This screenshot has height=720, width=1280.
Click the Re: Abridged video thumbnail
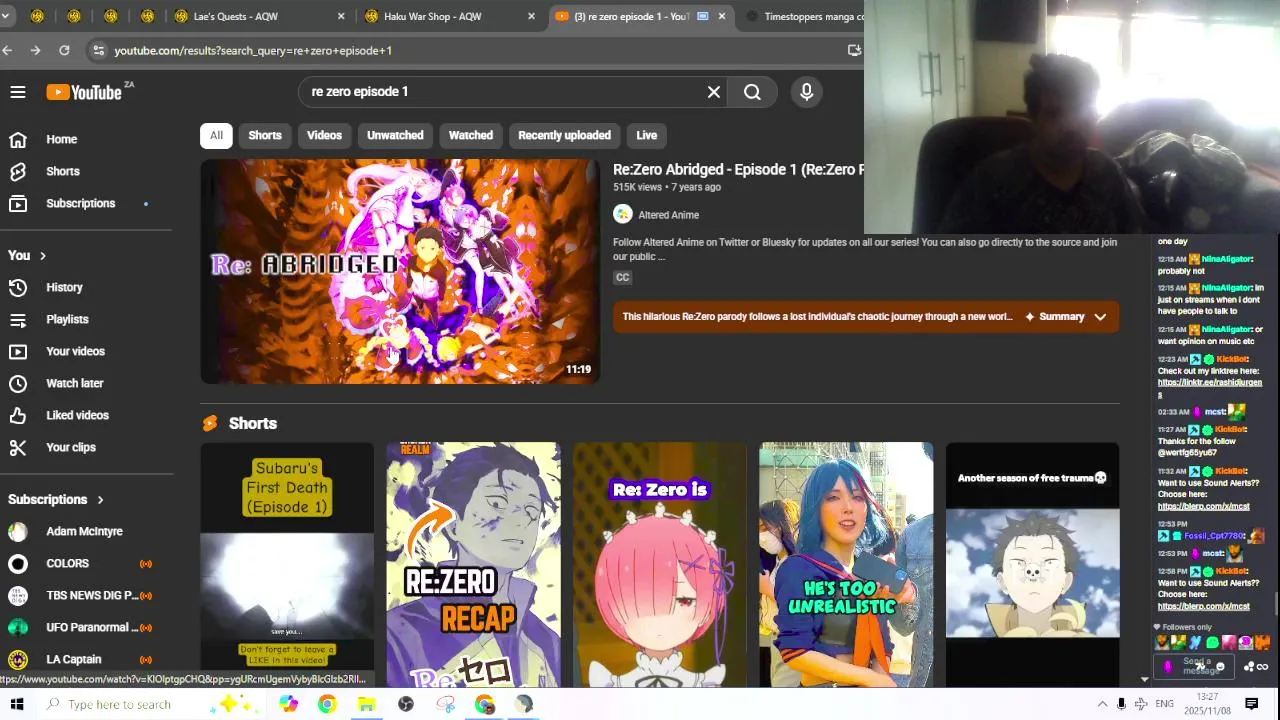coord(400,271)
